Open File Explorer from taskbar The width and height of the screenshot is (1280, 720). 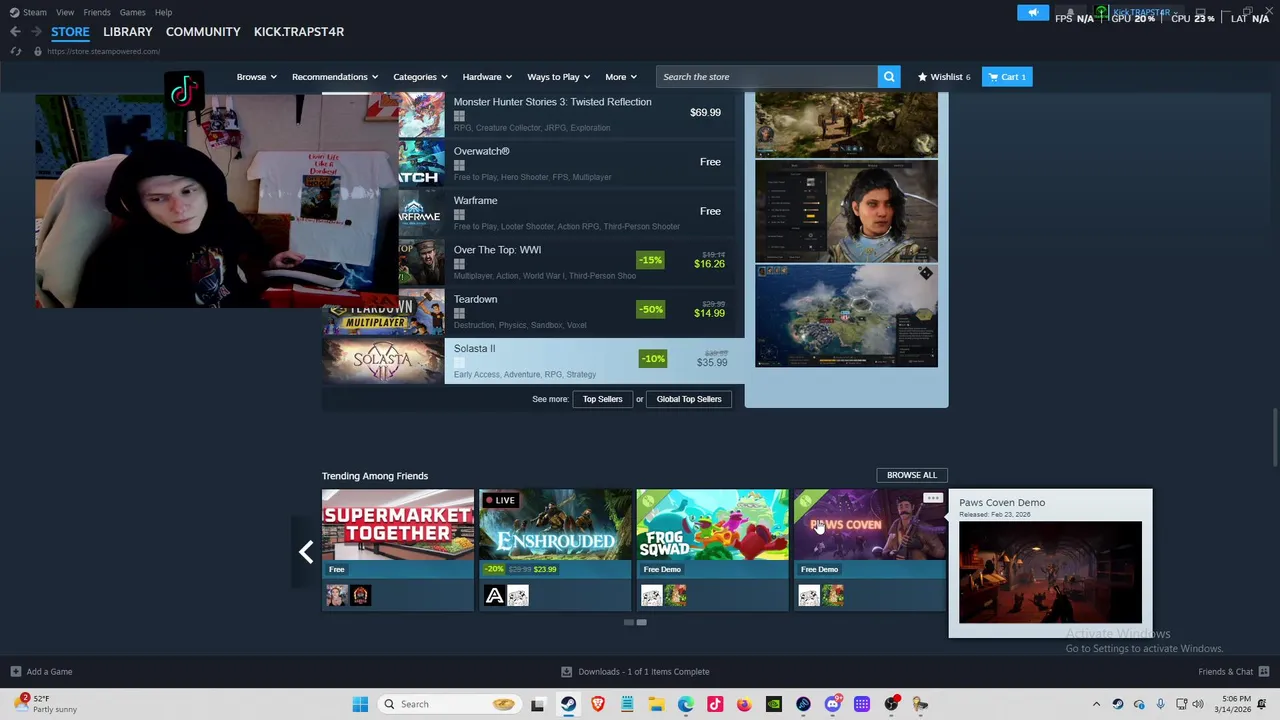[656, 704]
